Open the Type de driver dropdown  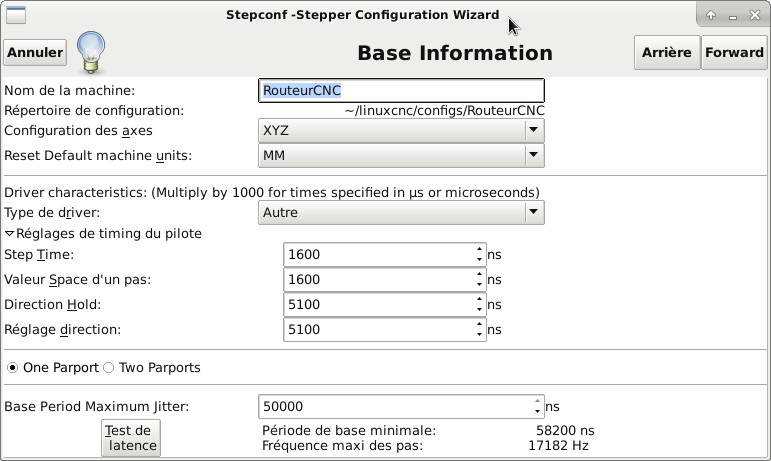[401, 212]
